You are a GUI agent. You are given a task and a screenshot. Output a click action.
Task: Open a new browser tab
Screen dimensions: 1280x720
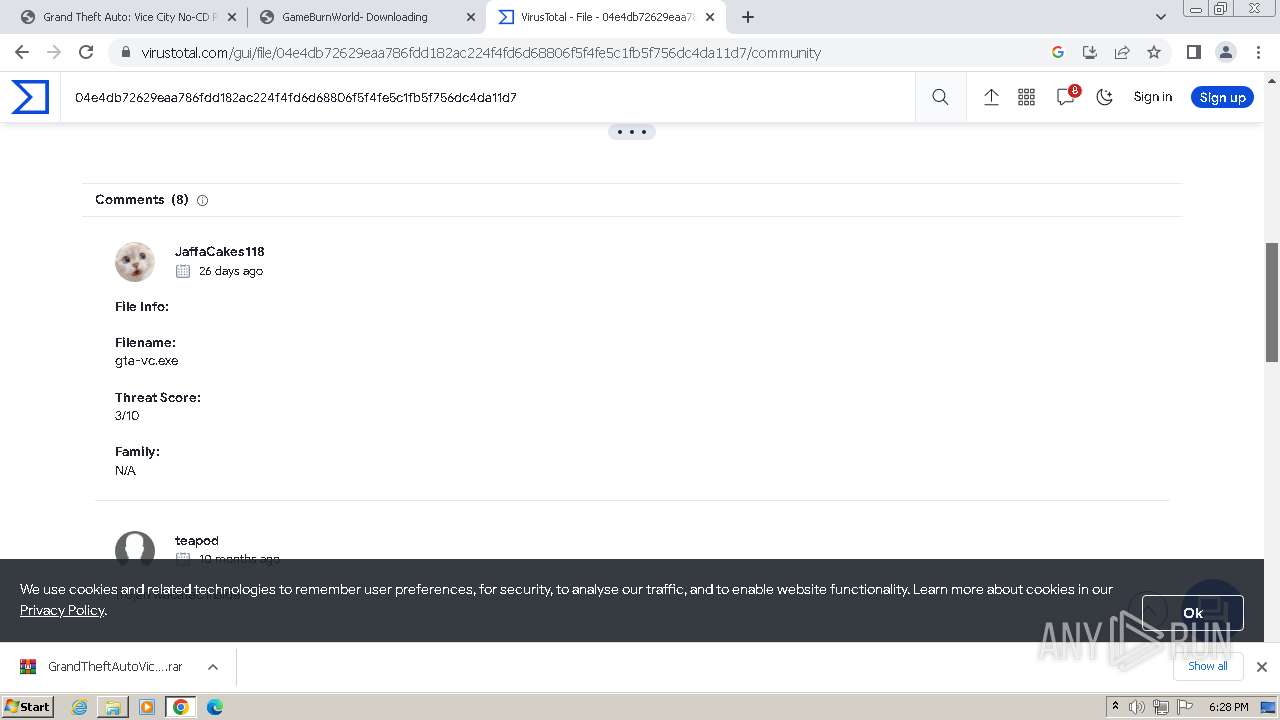748,17
